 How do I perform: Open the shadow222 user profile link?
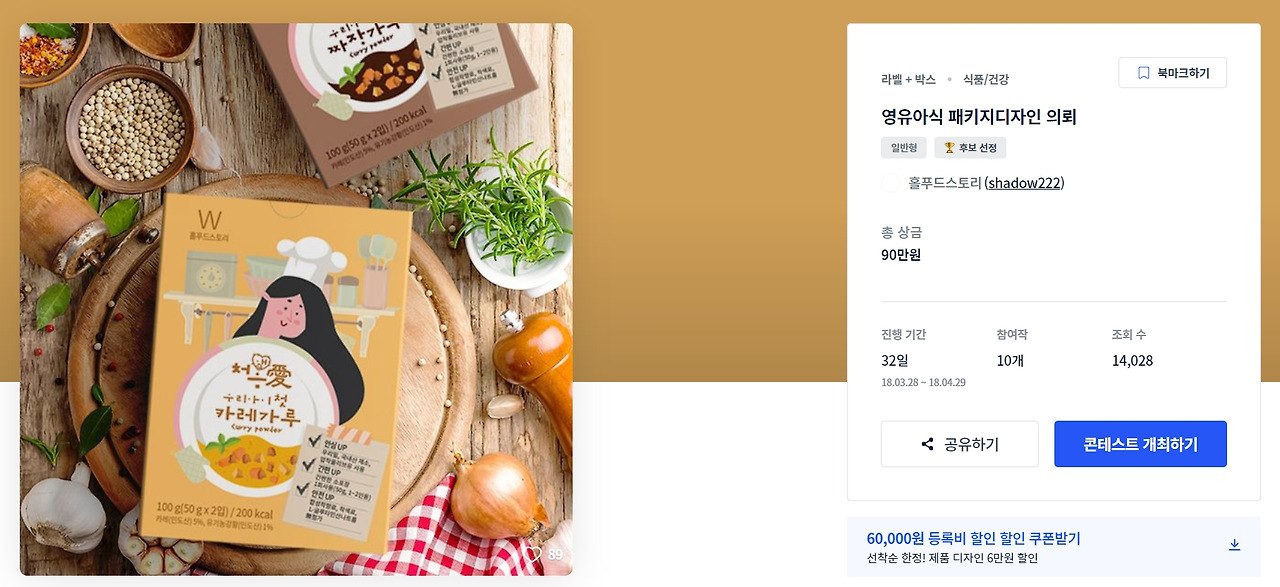coord(1024,183)
